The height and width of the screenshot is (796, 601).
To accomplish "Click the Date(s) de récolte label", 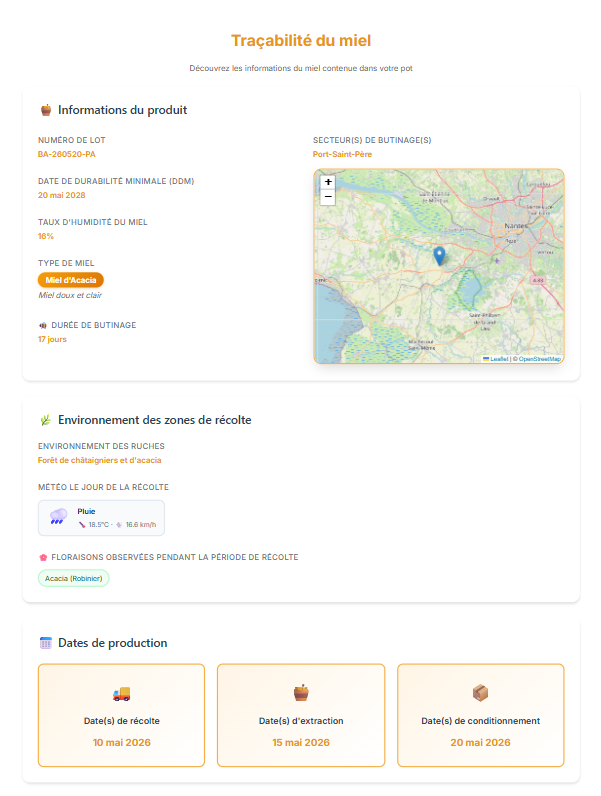I will (x=121, y=721).
